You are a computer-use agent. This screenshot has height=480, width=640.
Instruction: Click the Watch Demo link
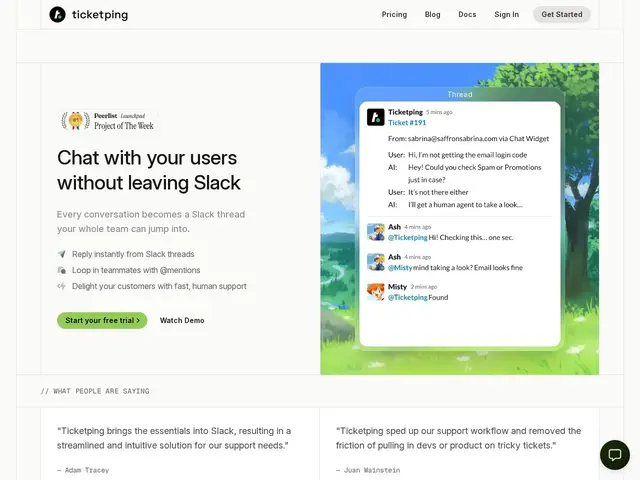pyautogui.click(x=182, y=320)
